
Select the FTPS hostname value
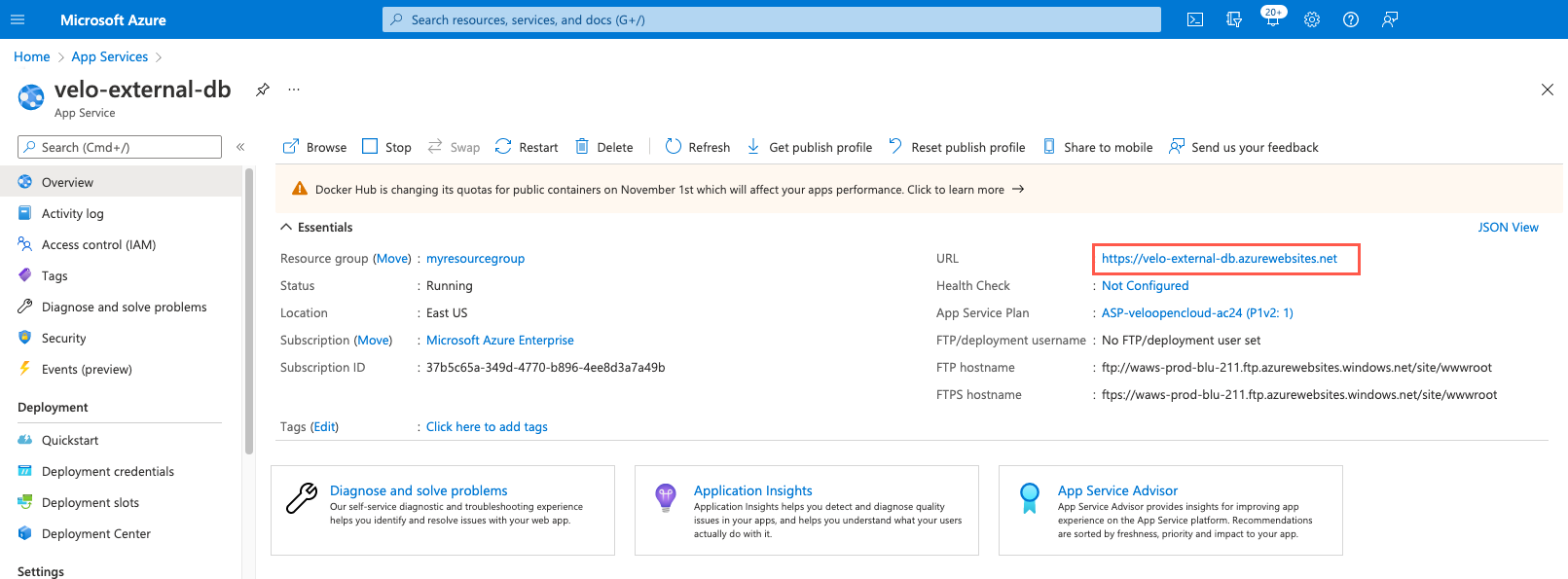[x=1299, y=394]
